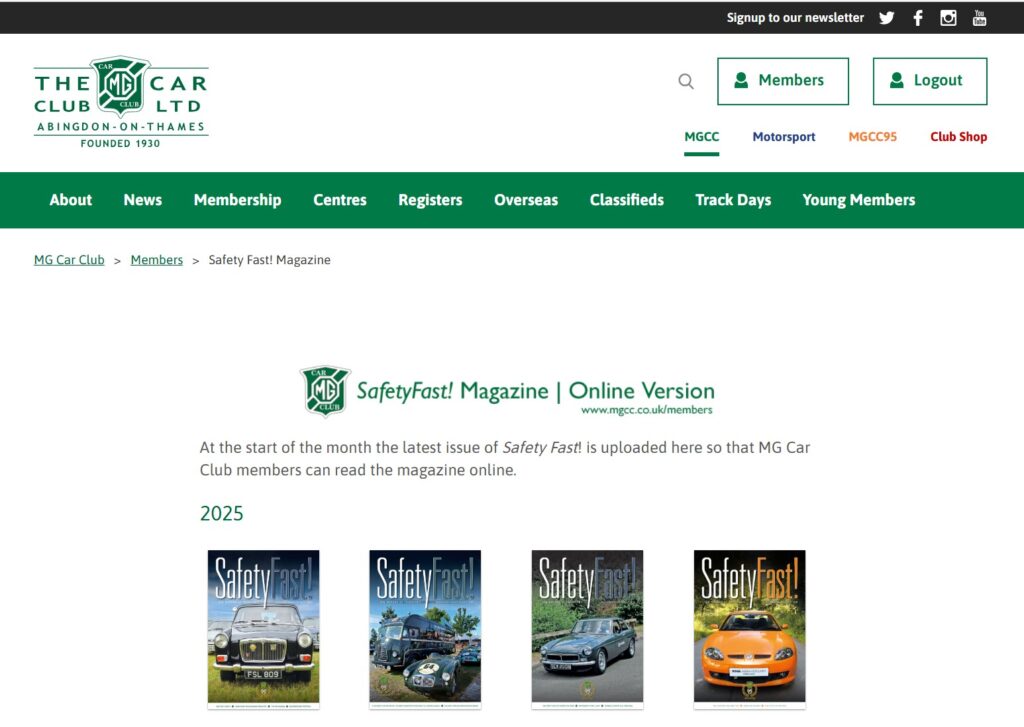Click the Members button
The height and width of the screenshot is (727, 1024).
782,81
